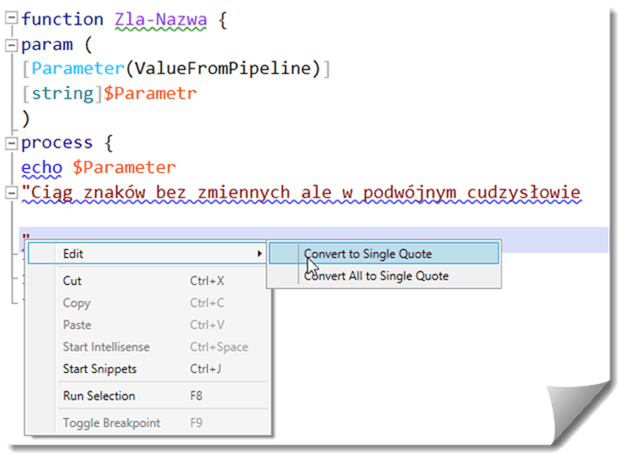Click the function name Zla-Nazwa
Screen dimensions: 625x460
161,20
